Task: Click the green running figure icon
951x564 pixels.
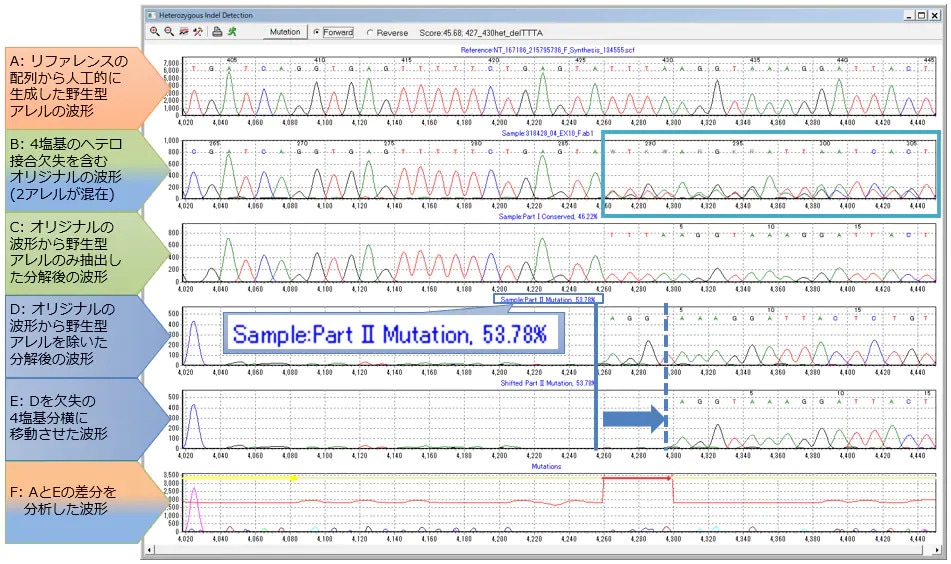Action: click(232, 32)
